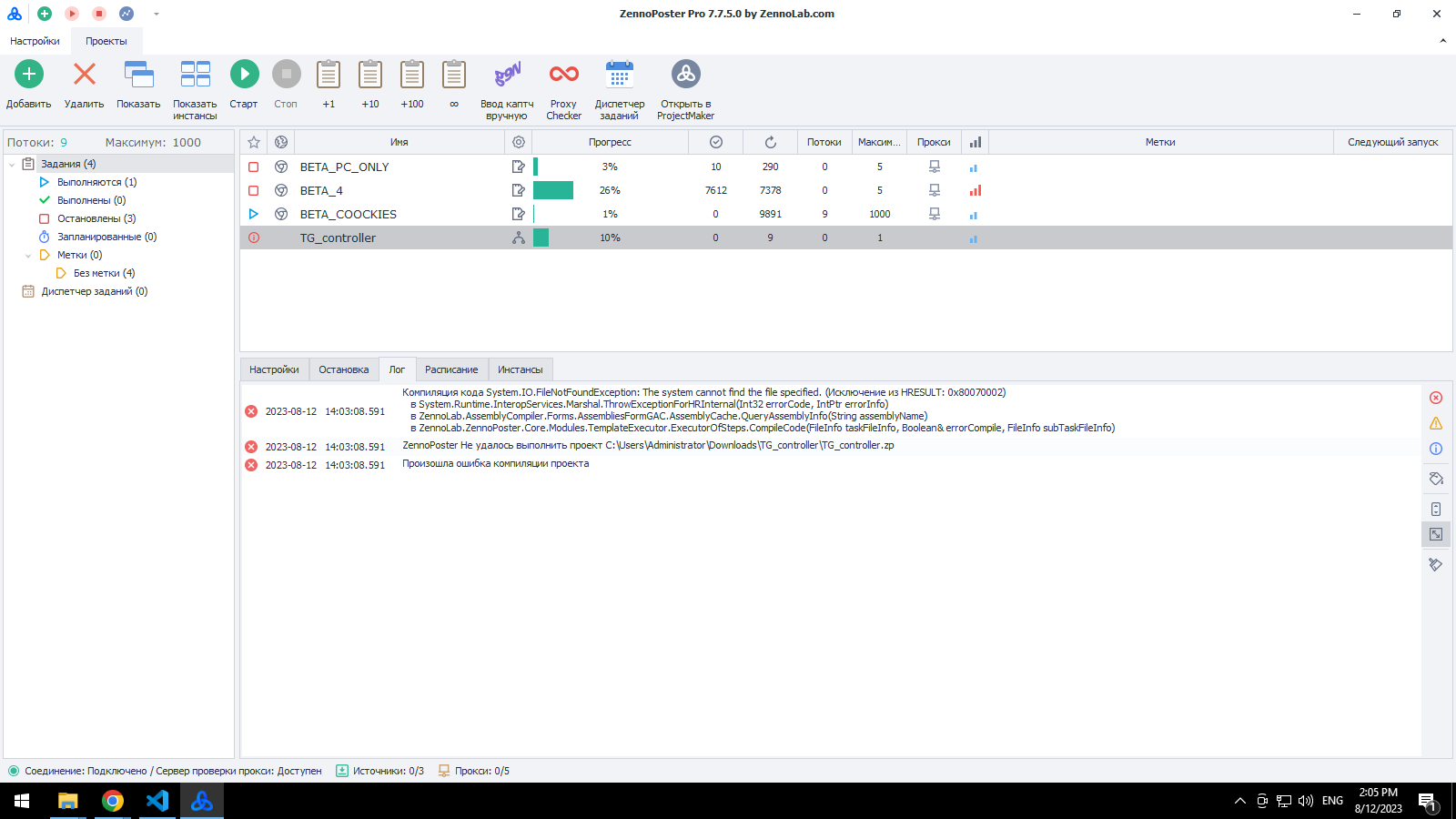
Task: Switch to the Инстансы tab
Action: (521, 369)
